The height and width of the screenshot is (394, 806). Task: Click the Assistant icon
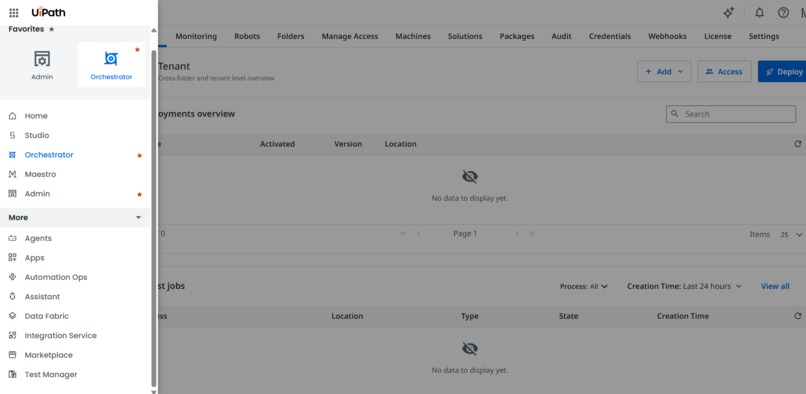13,297
